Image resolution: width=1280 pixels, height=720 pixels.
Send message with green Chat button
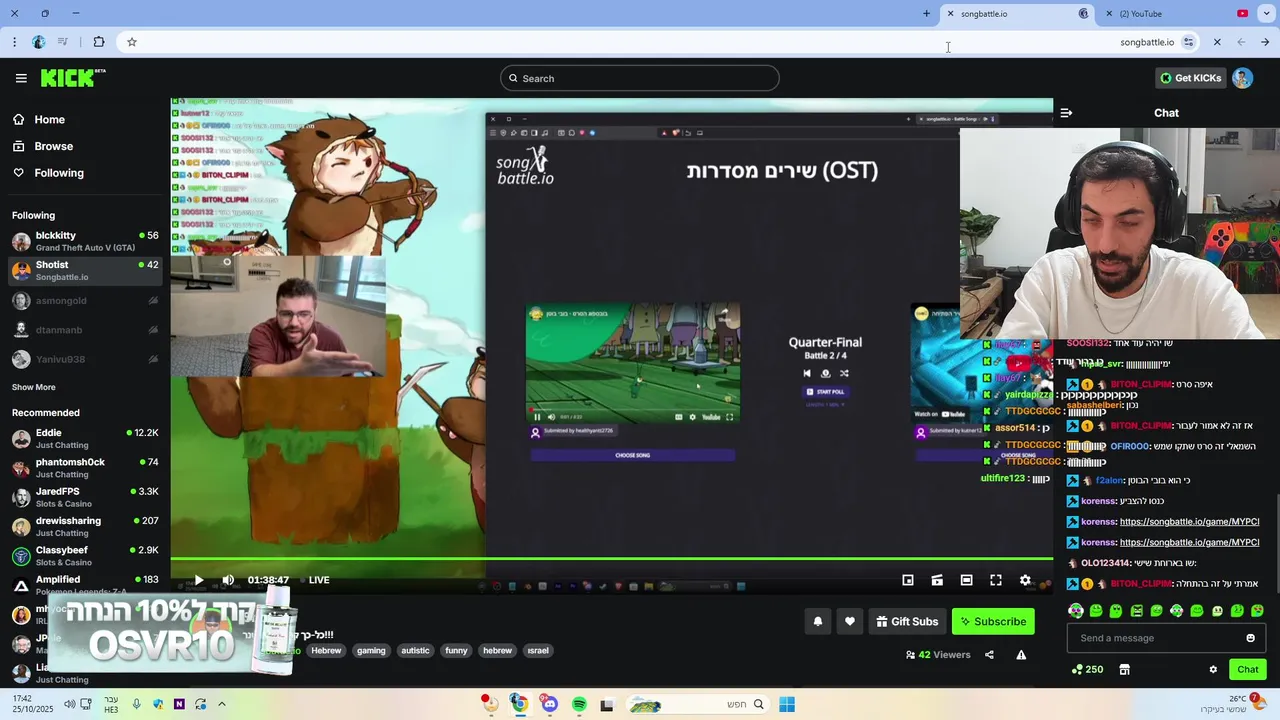1248,669
